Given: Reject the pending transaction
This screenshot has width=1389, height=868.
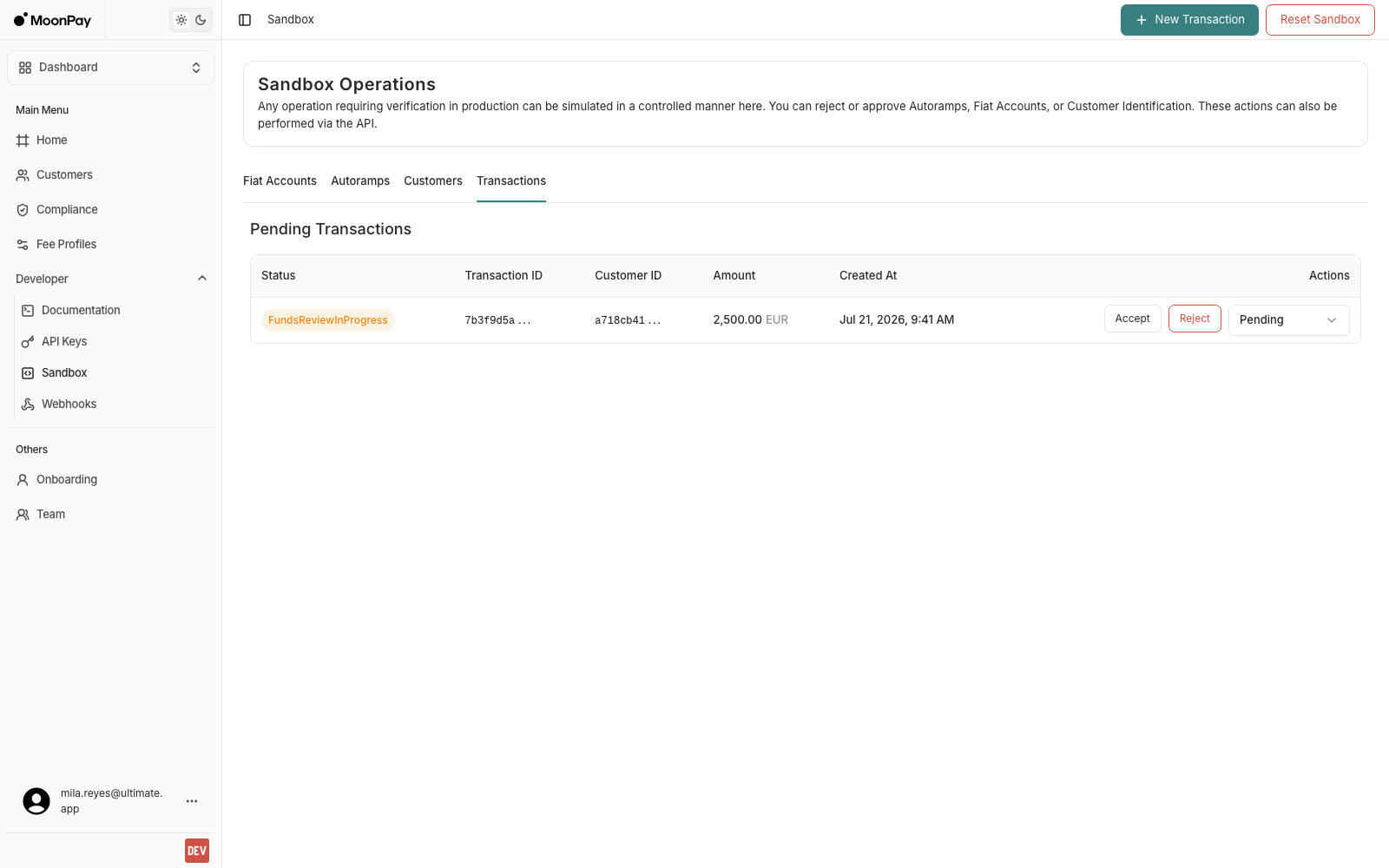Looking at the screenshot, I should tap(1195, 319).
